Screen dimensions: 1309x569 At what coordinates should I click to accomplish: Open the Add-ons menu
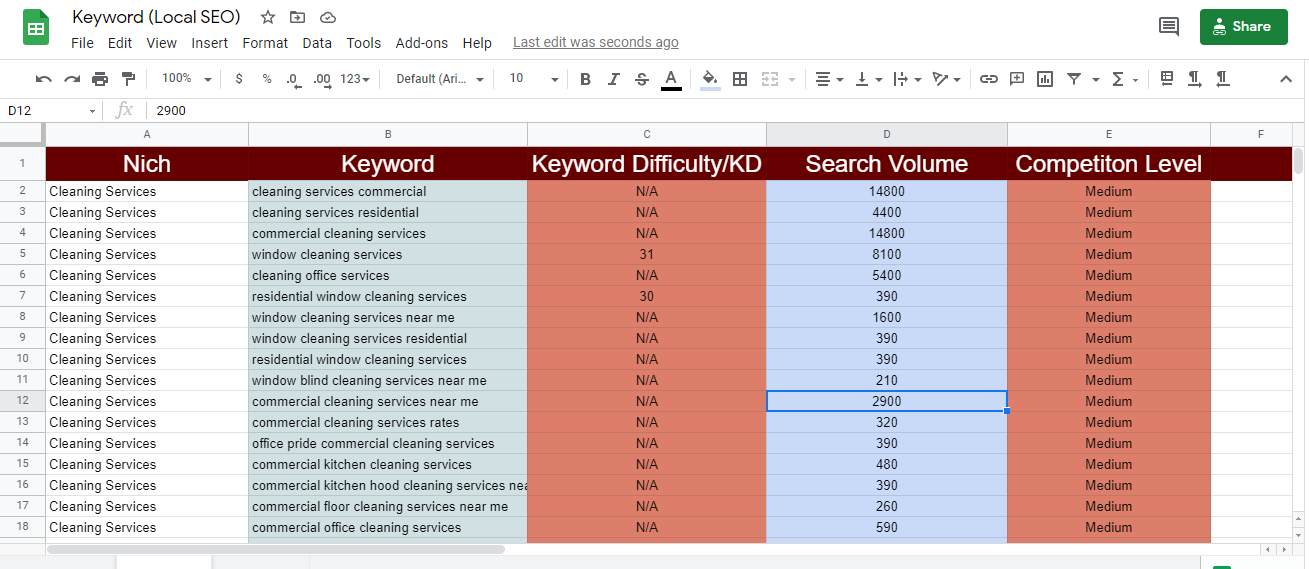click(421, 43)
